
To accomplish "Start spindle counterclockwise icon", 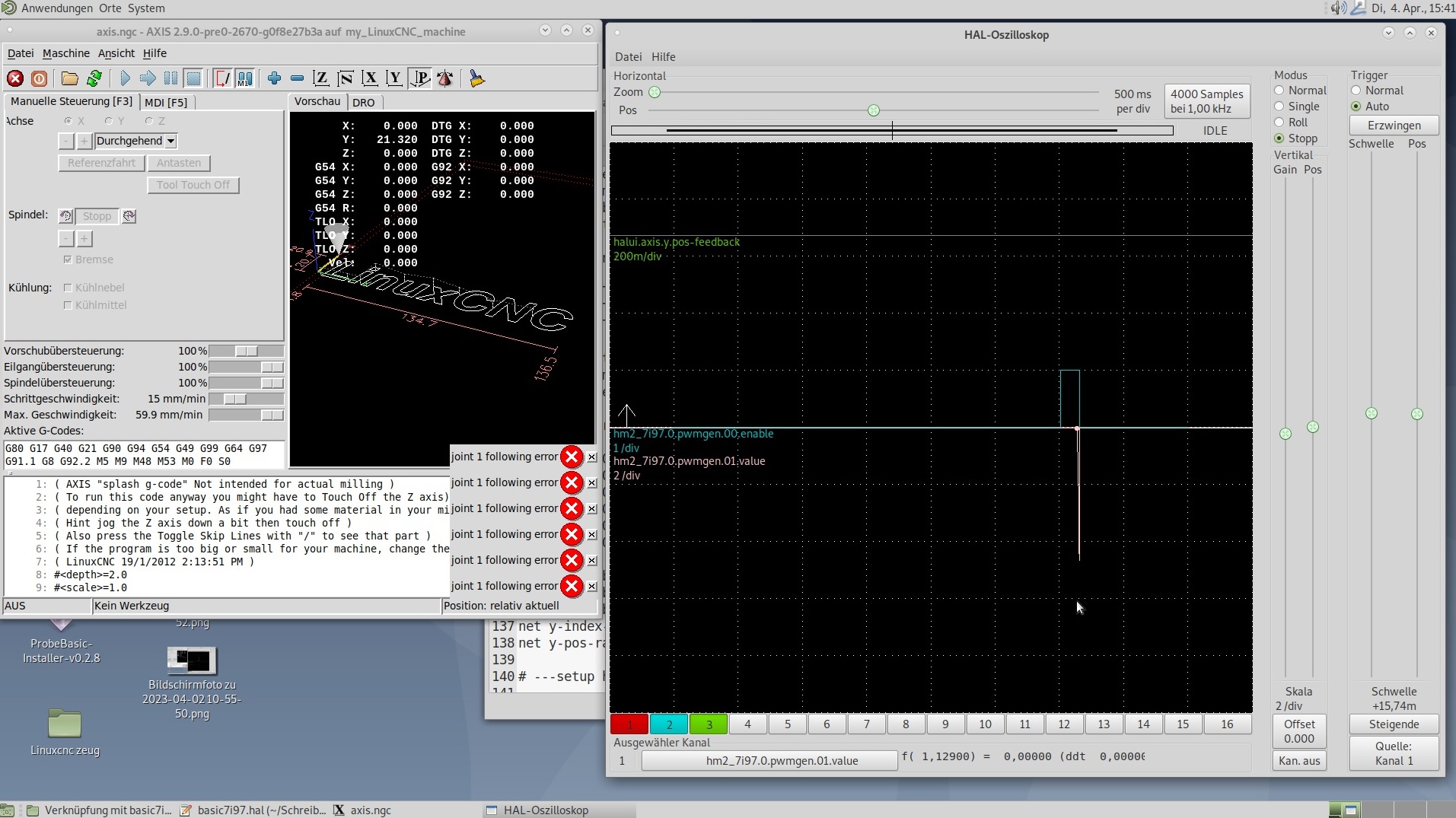I will click(x=66, y=216).
